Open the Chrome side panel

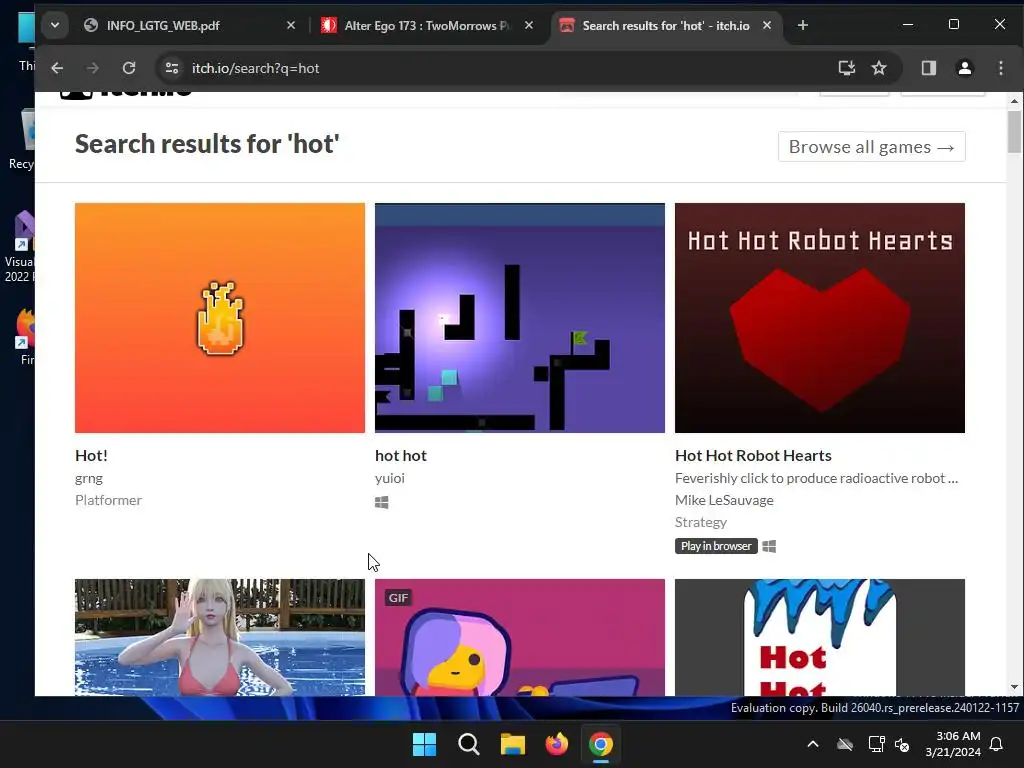click(929, 68)
